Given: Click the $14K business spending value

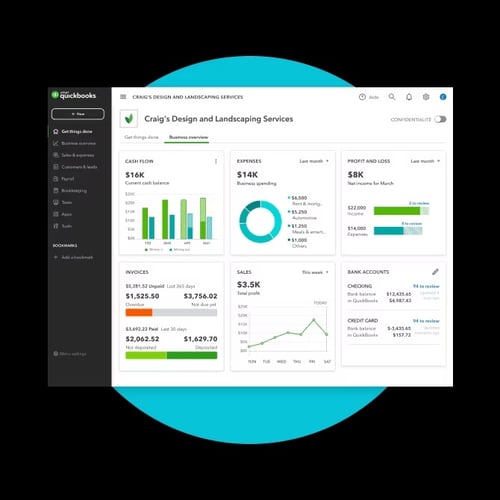Looking at the screenshot, I should [247, 175].
